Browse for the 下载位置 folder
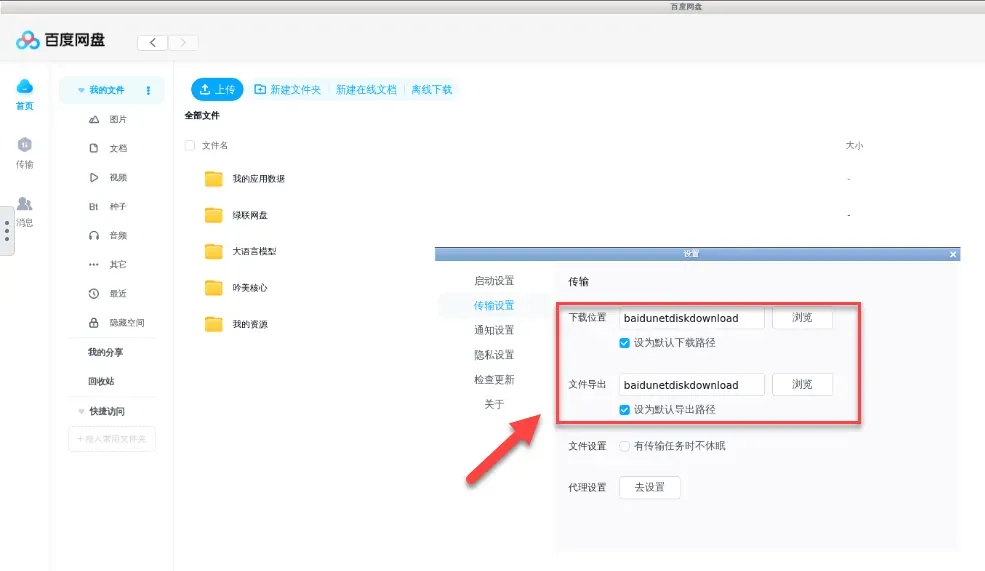Viewport: 985px width, 571px height. [802, 318]
